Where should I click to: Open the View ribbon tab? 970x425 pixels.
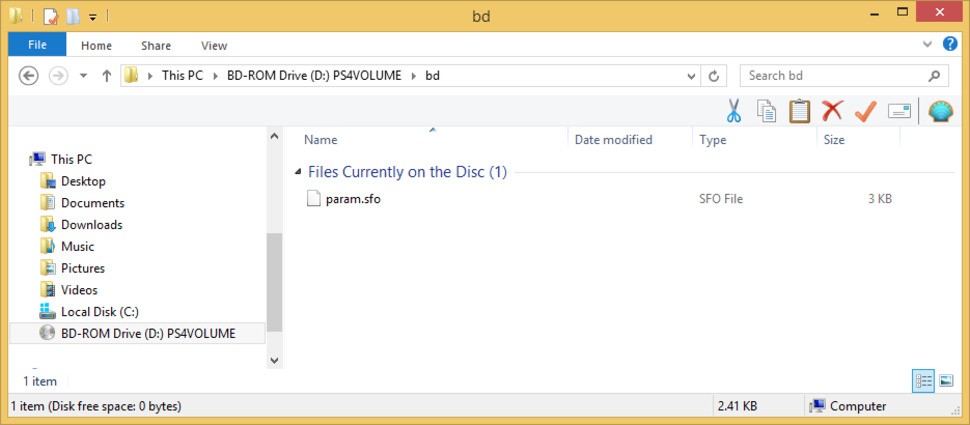[x=214, y=45]
